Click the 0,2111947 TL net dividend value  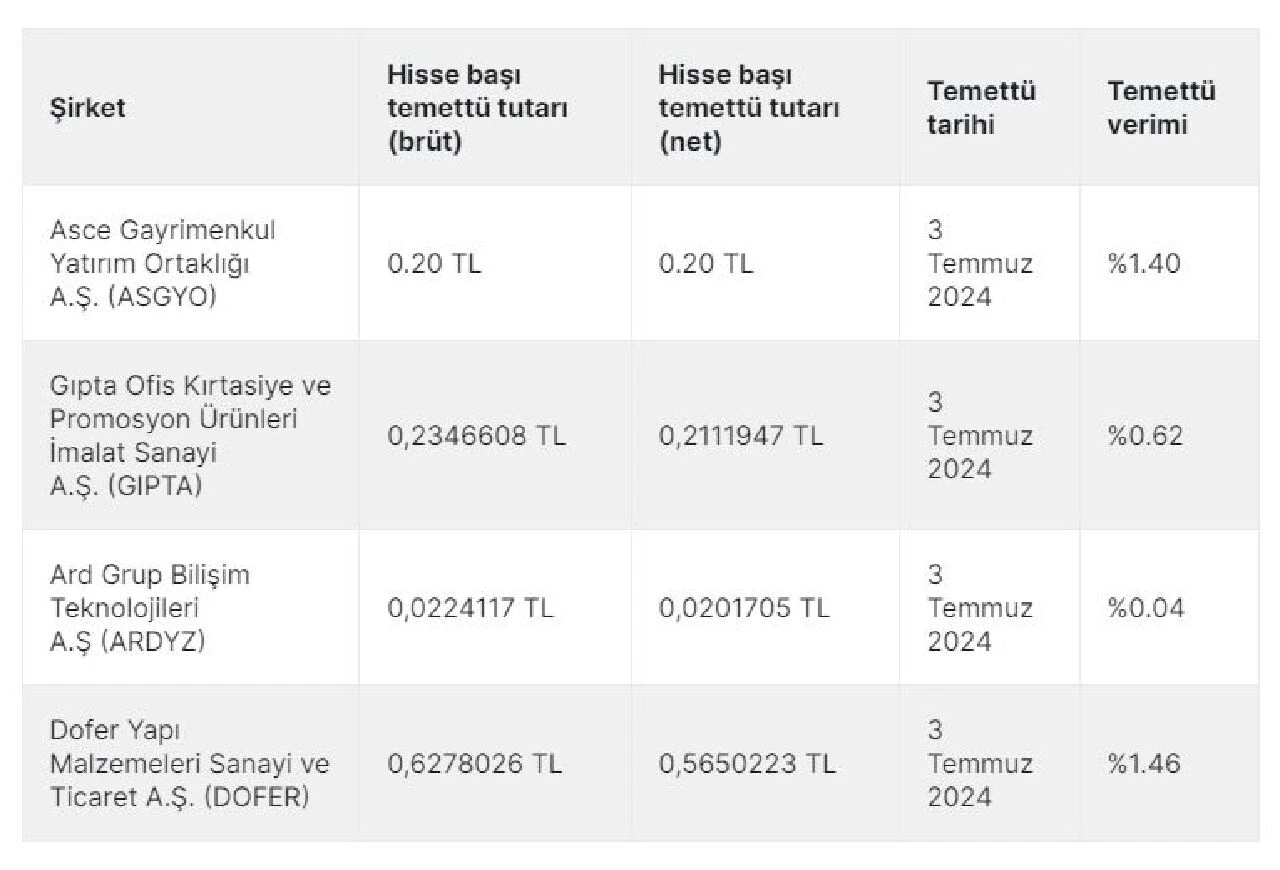pyautogui.click(x=741, y=436)
